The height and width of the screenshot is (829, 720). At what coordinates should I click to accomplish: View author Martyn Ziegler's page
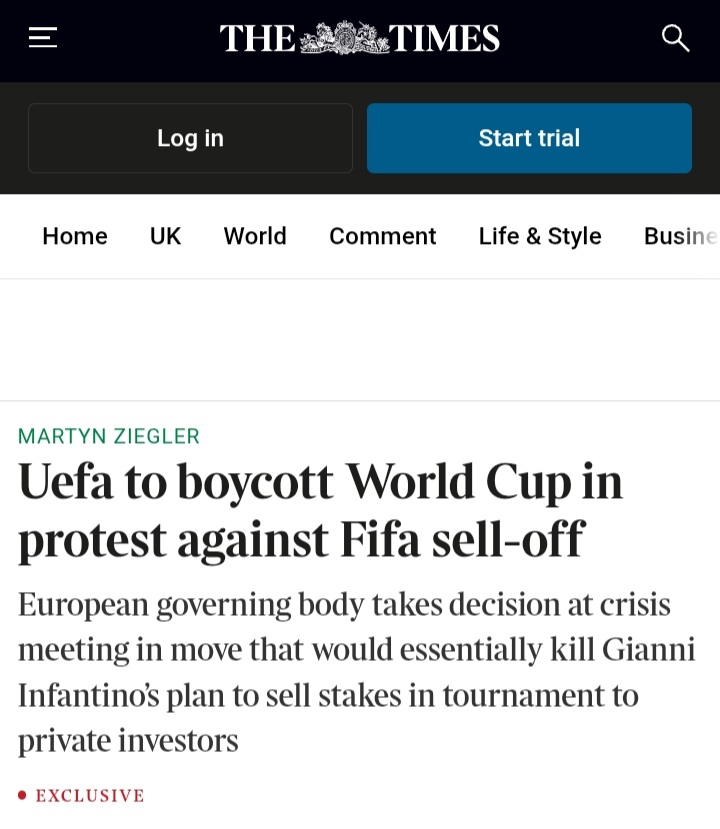(109, 436)
